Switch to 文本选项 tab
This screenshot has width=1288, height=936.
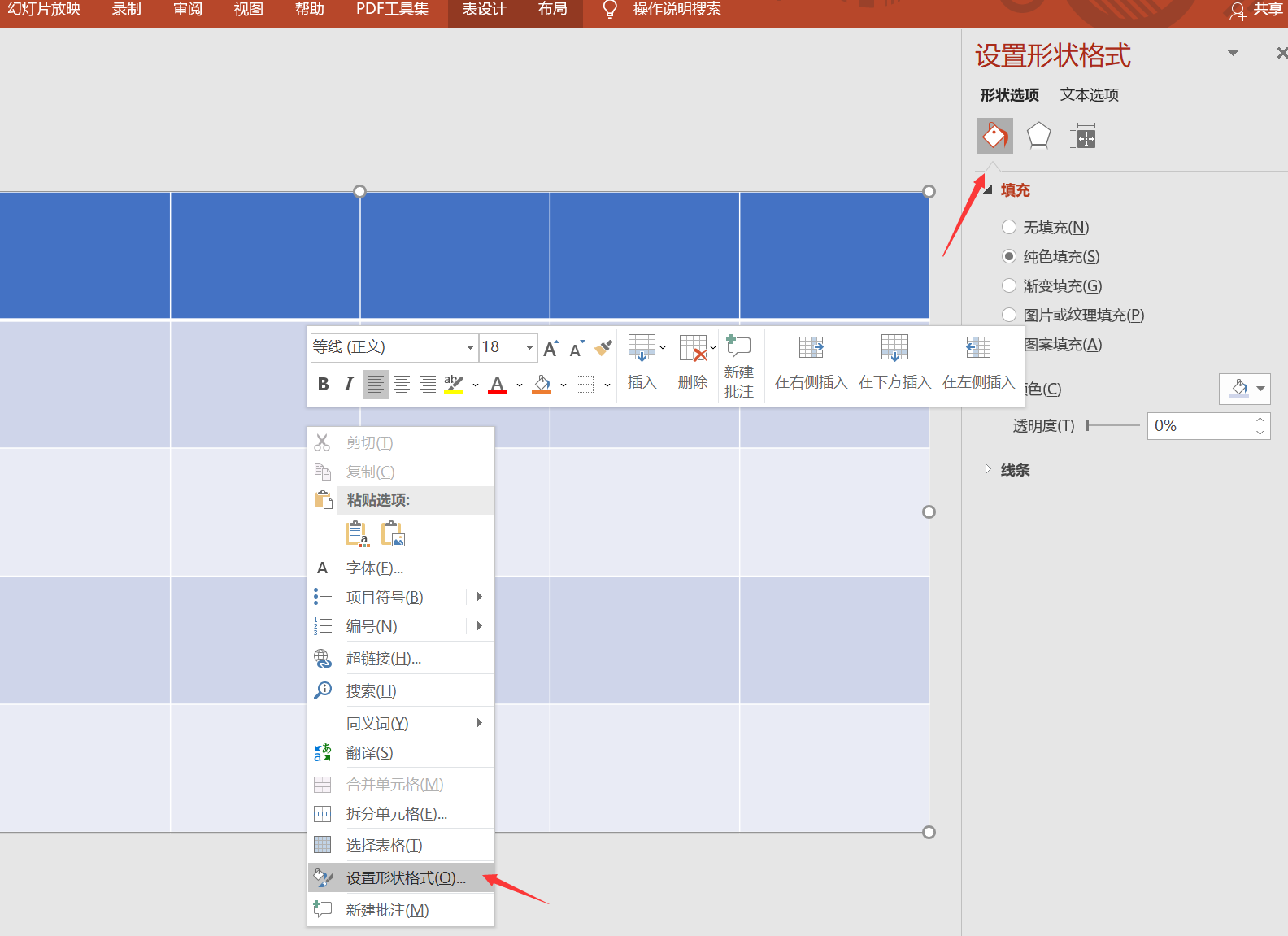tap(1090, 95)
